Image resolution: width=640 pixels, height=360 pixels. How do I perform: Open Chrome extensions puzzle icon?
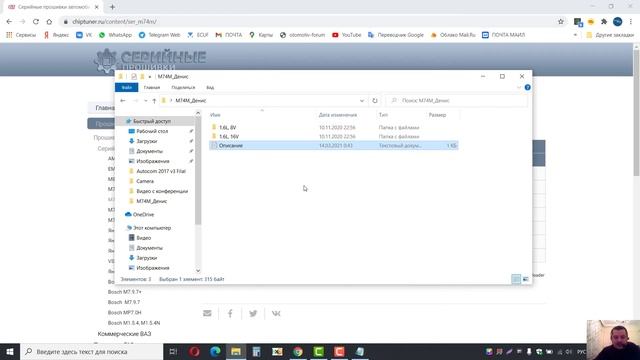pos(604,22)
